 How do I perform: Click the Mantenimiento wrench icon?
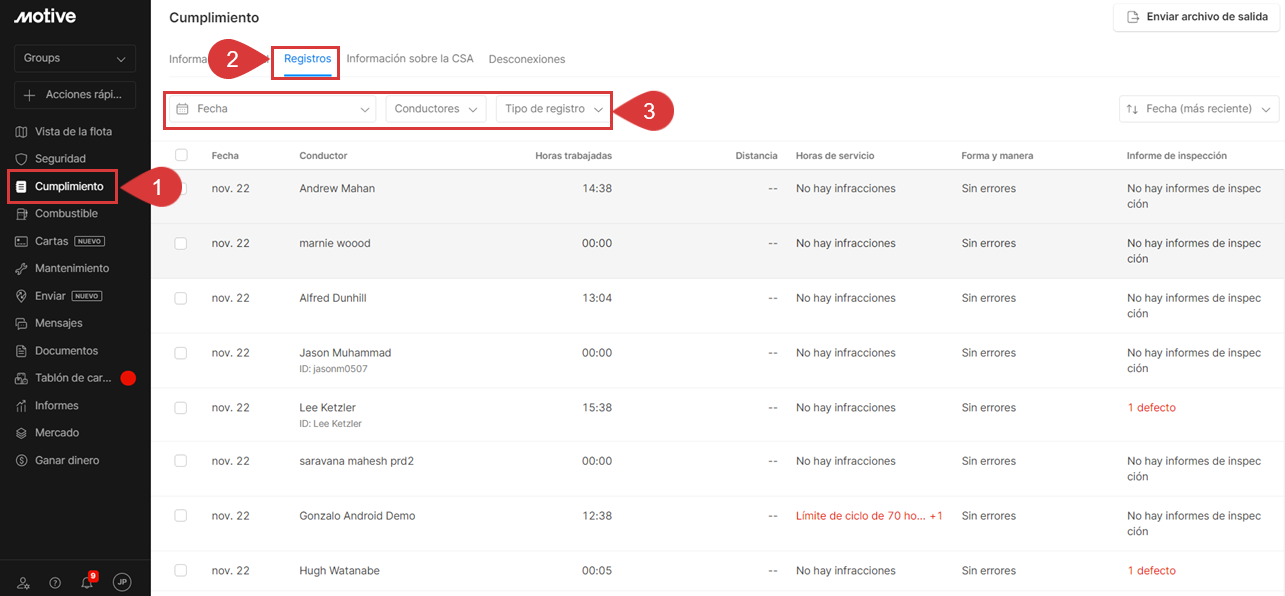pos(22,269)
